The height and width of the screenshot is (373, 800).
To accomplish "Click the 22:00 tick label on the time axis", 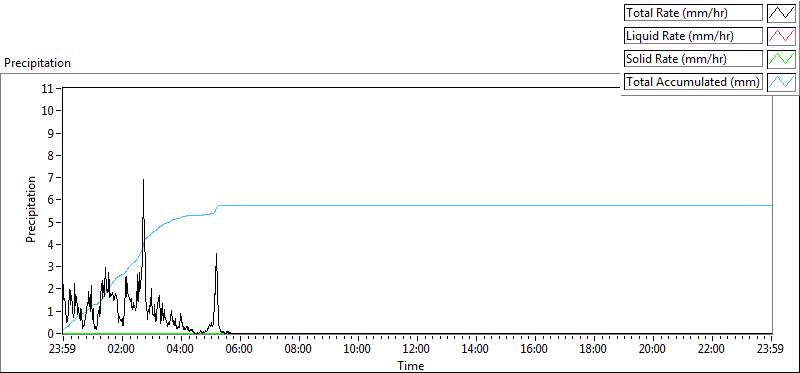I will click(x=712, y=350).
